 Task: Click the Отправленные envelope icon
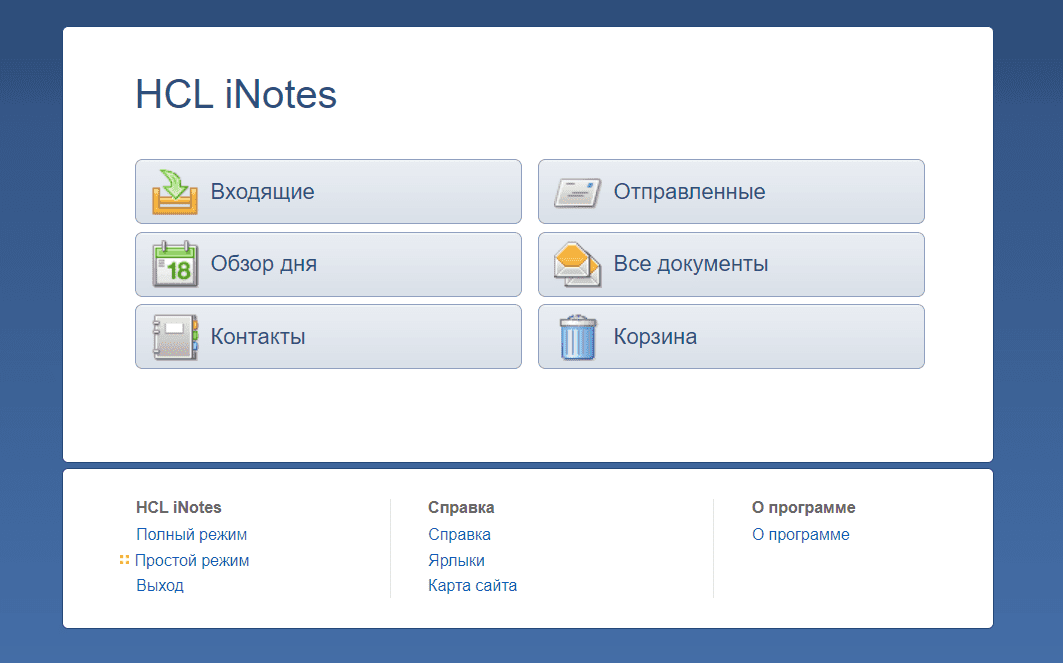click(578, 192)
